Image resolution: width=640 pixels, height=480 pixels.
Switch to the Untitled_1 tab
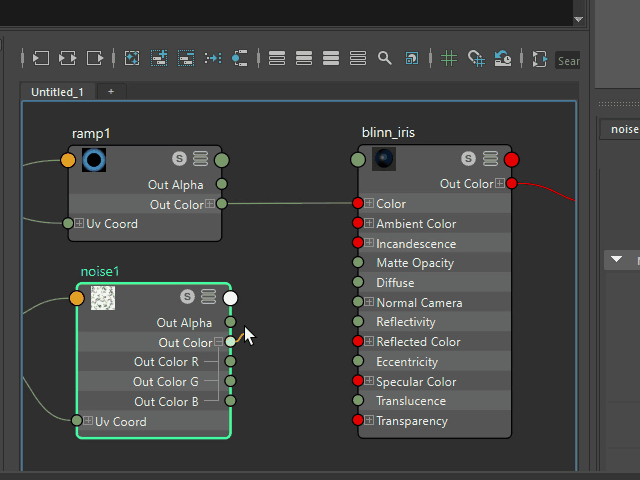tap(58, 92)
